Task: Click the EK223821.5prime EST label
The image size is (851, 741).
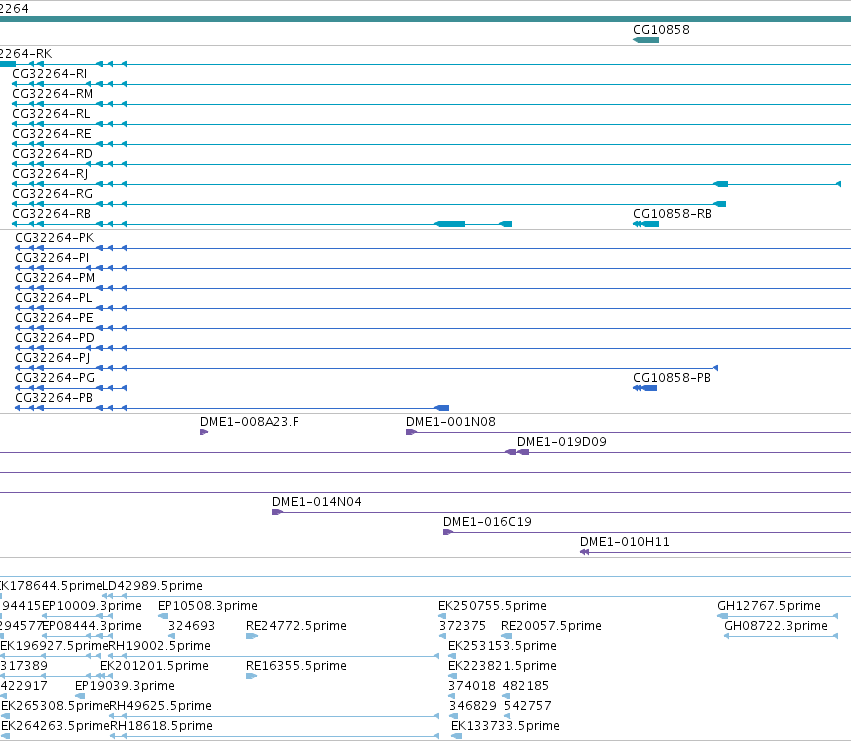Action: [x=503, y=667]
